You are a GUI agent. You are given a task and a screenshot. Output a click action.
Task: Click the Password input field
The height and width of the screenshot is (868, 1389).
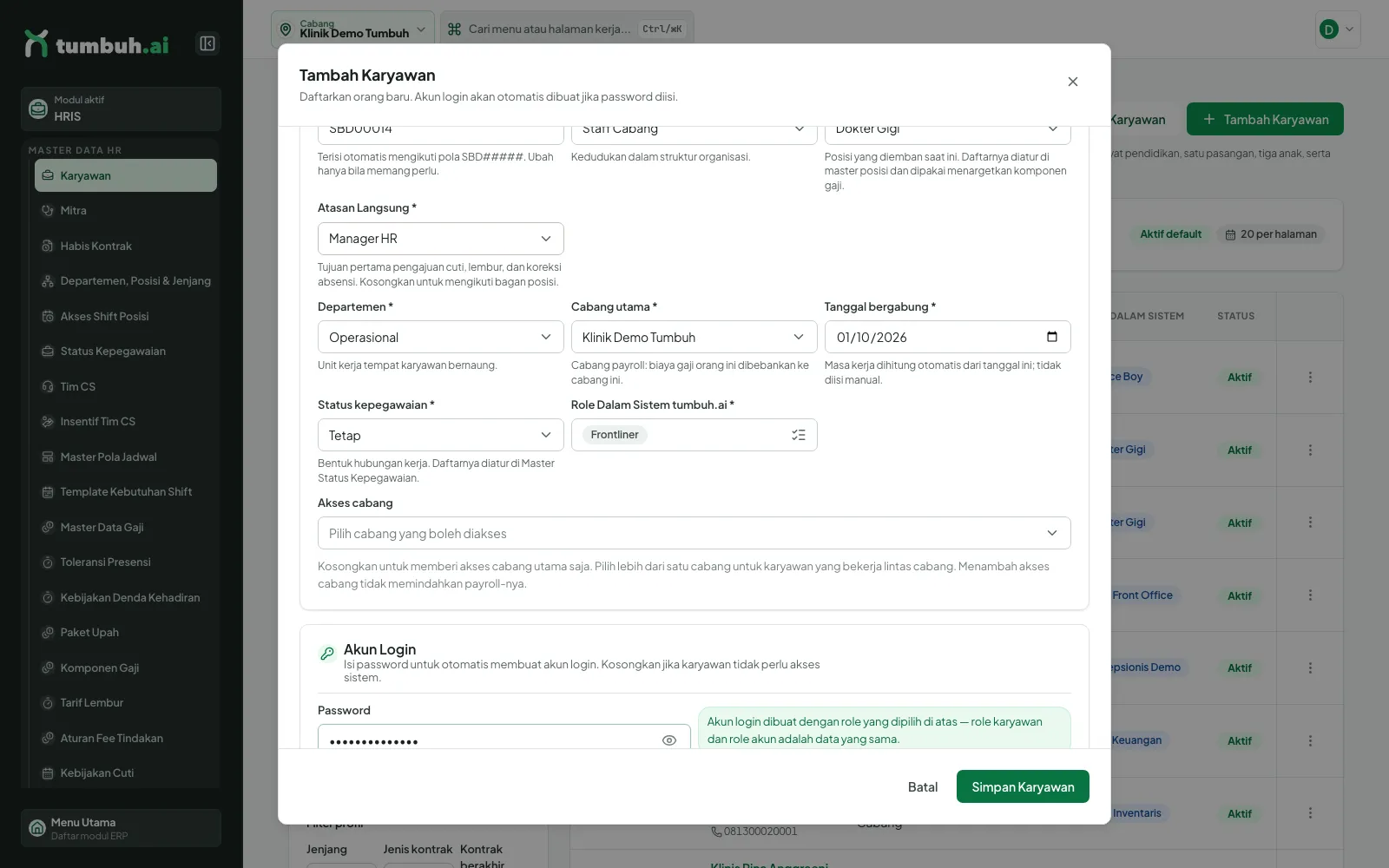pos(504,737)
